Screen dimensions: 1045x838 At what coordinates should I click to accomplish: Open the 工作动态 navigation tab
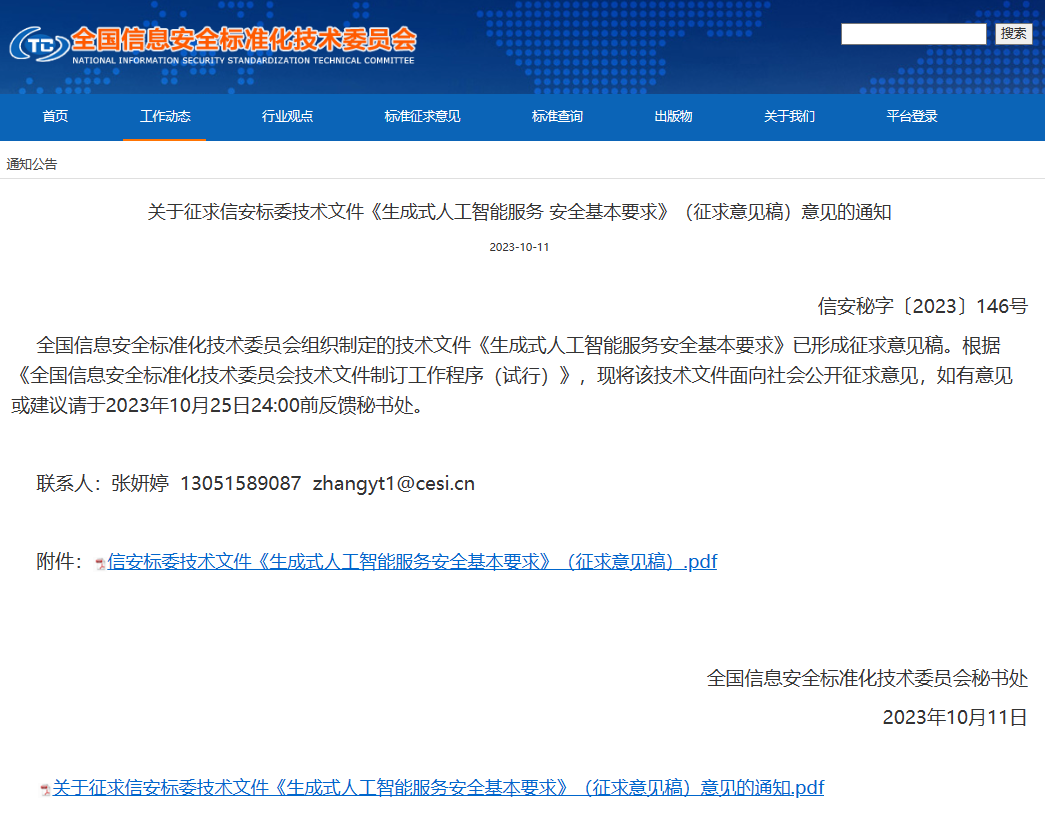coord(165,116)
